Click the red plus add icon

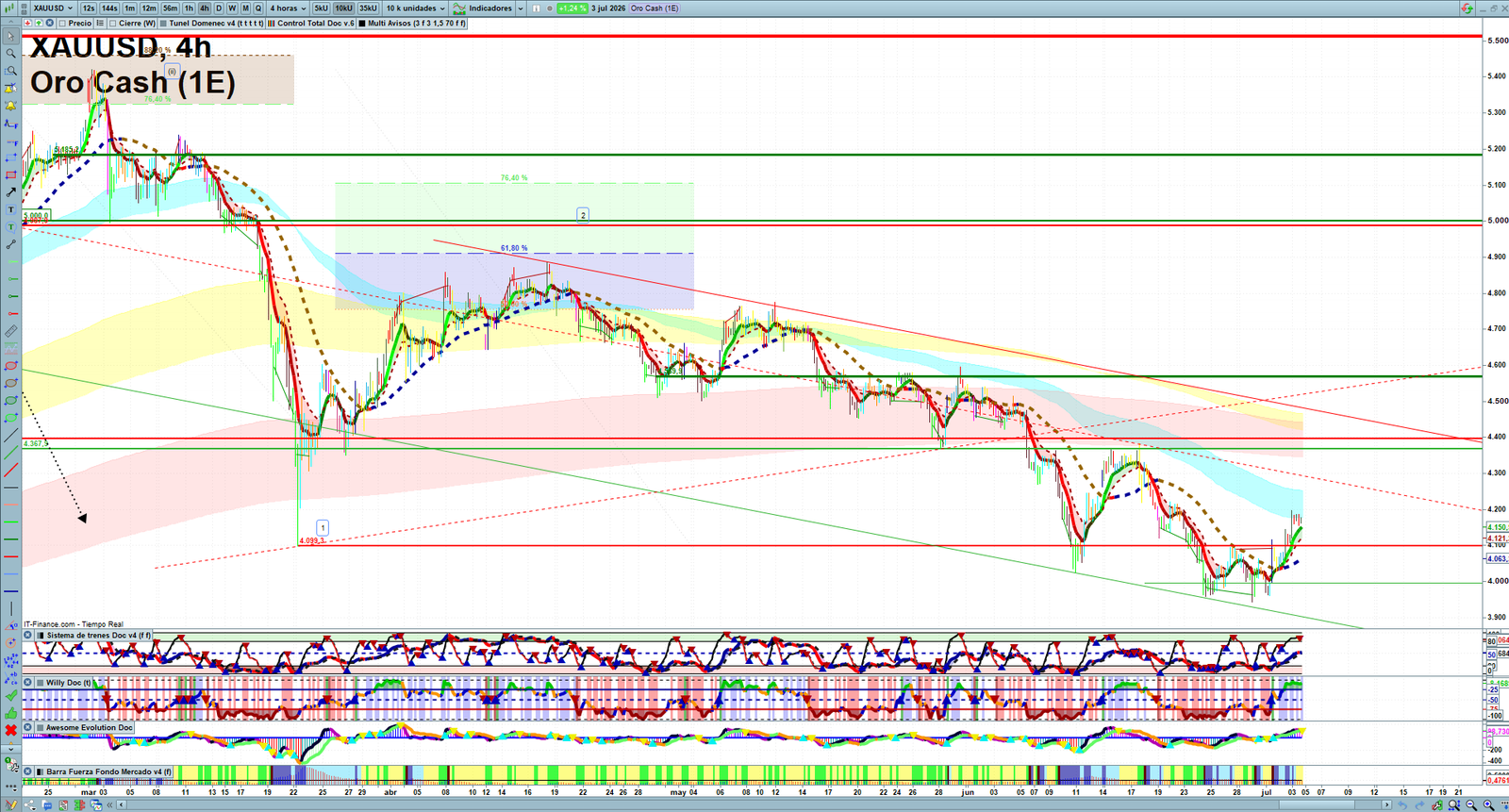pyautogui.click(x=28, y=23)
